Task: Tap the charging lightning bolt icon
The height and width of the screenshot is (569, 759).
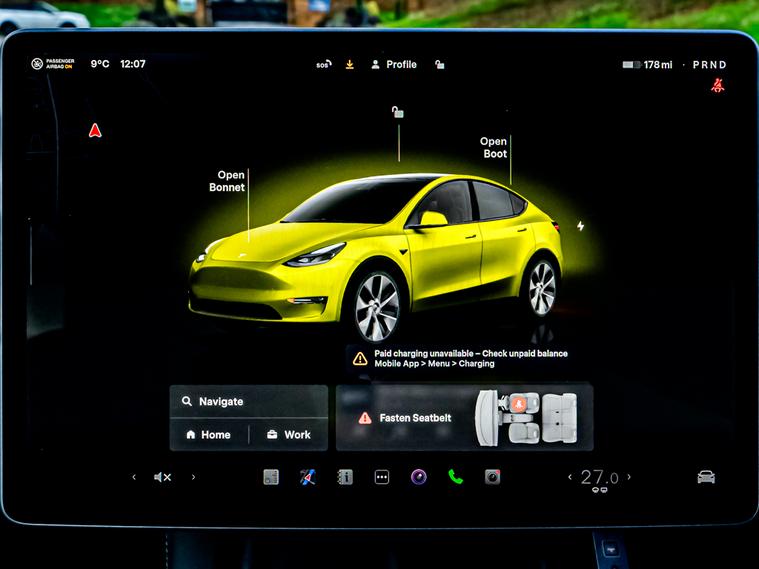Action: tap(580, 226)
